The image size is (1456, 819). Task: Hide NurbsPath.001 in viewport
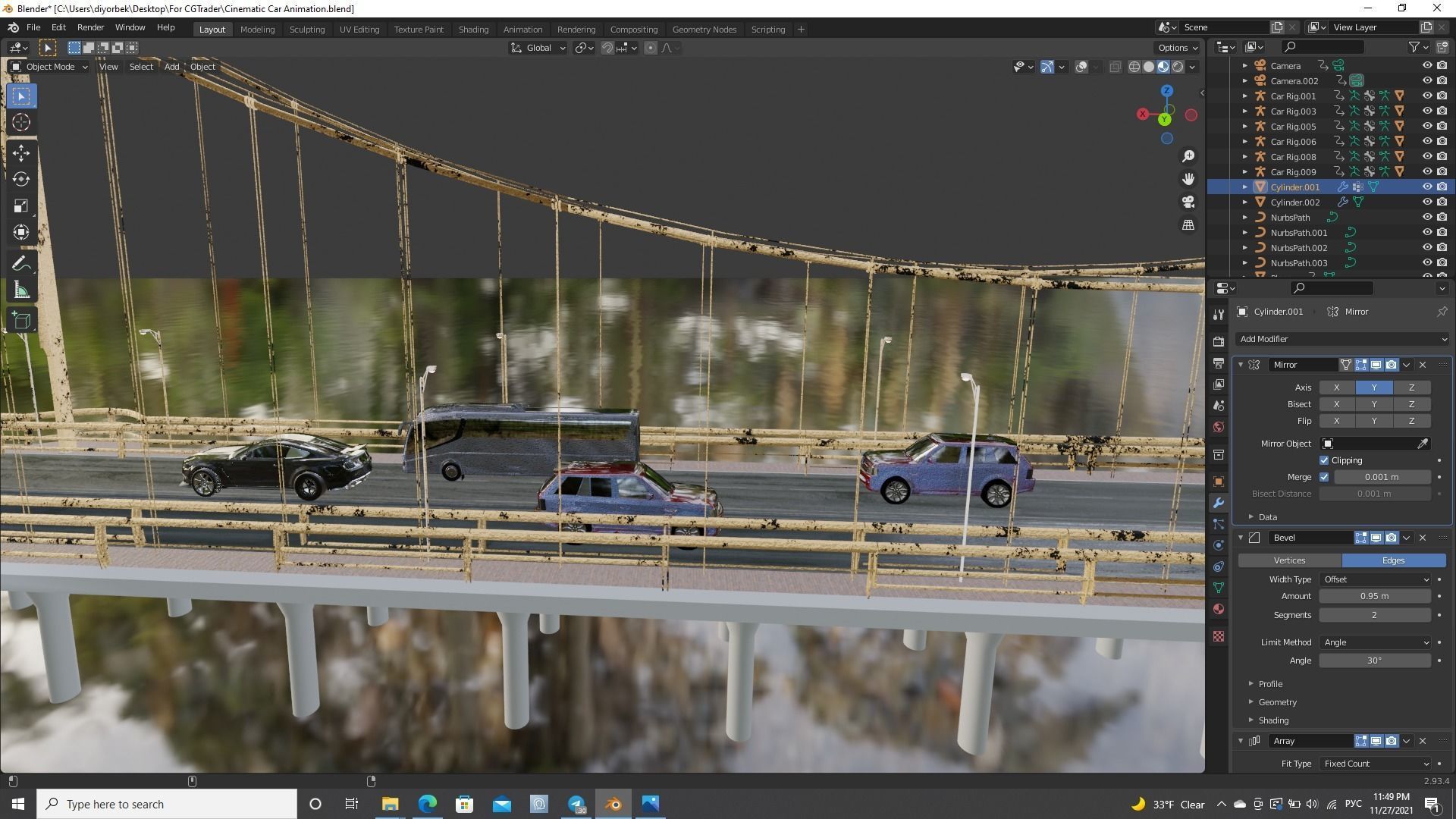click(x=1427, y=233)
